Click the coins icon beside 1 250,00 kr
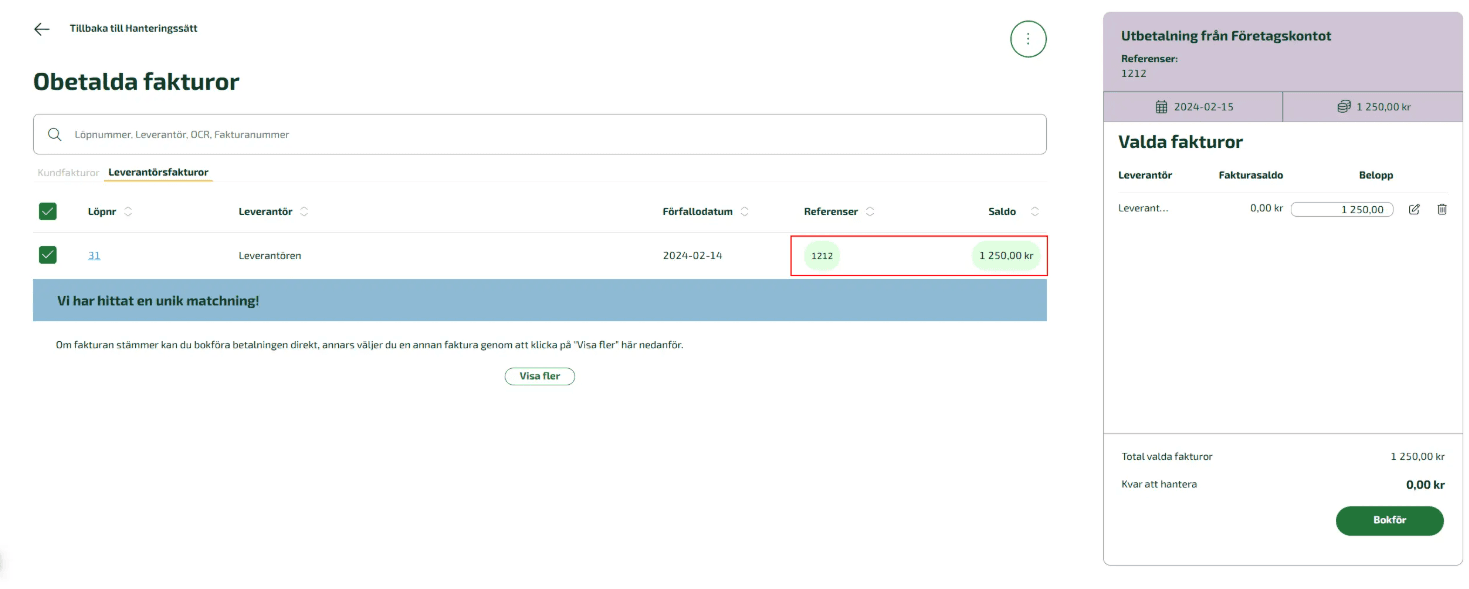Screen dimensions: 1469x589 point(1344,107)
